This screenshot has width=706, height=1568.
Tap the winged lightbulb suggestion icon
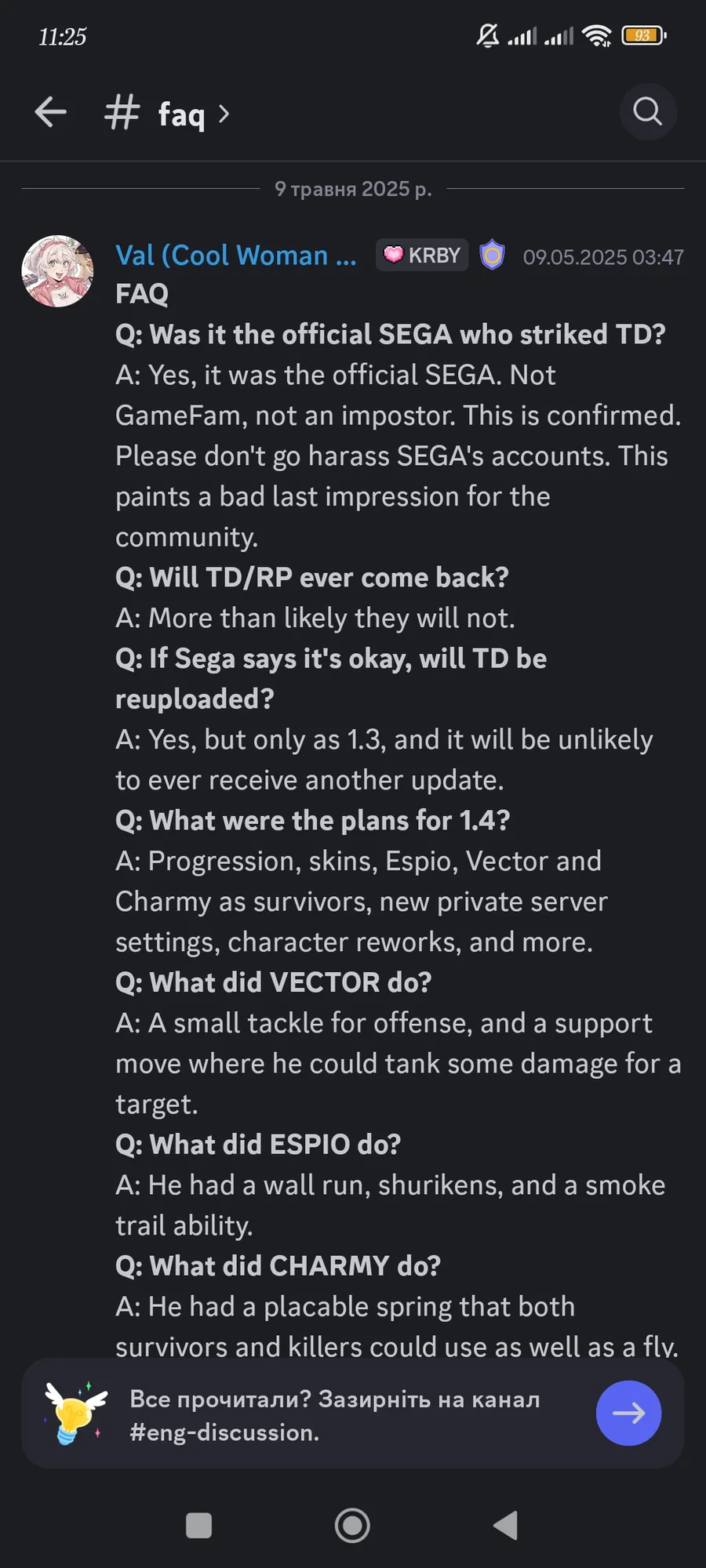coord(75,1413)
